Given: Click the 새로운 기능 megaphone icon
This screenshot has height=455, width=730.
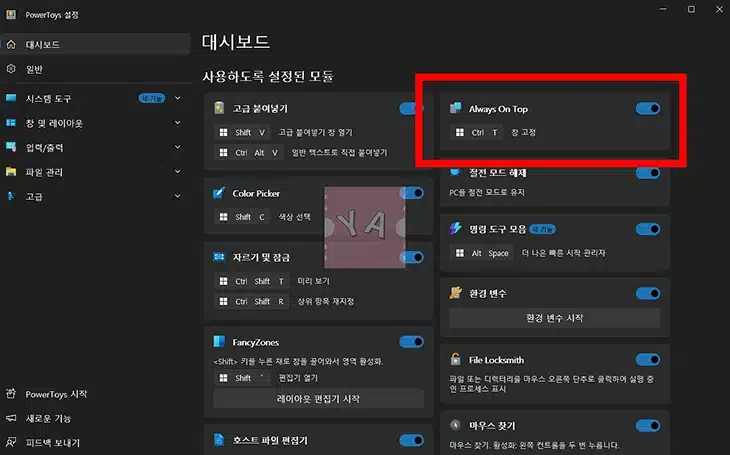Looking at the screenshot, I should (x=11, y=418).
